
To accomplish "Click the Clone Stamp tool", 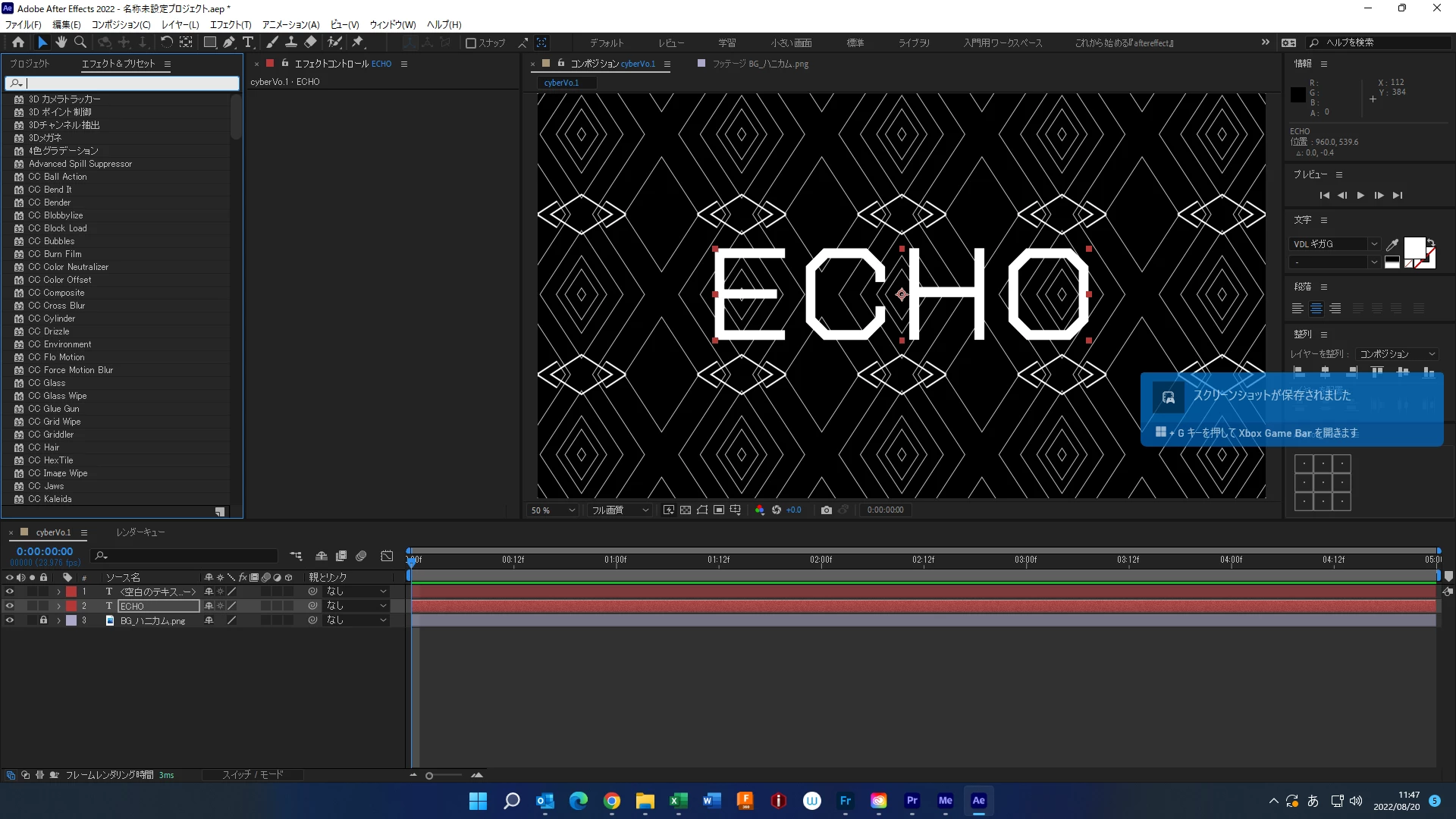I will point(291,42).
